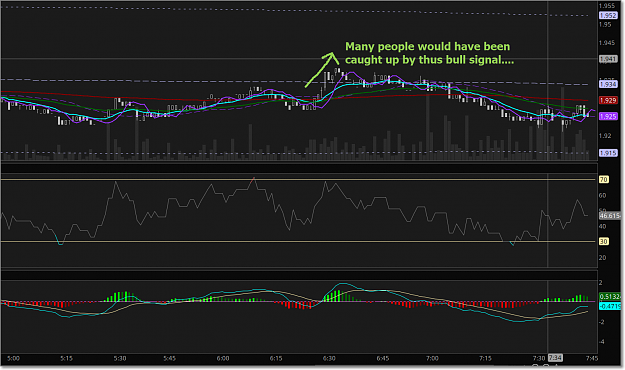
Task: Click the 1.95 price axis value
Action: click(x=605, y=24)
